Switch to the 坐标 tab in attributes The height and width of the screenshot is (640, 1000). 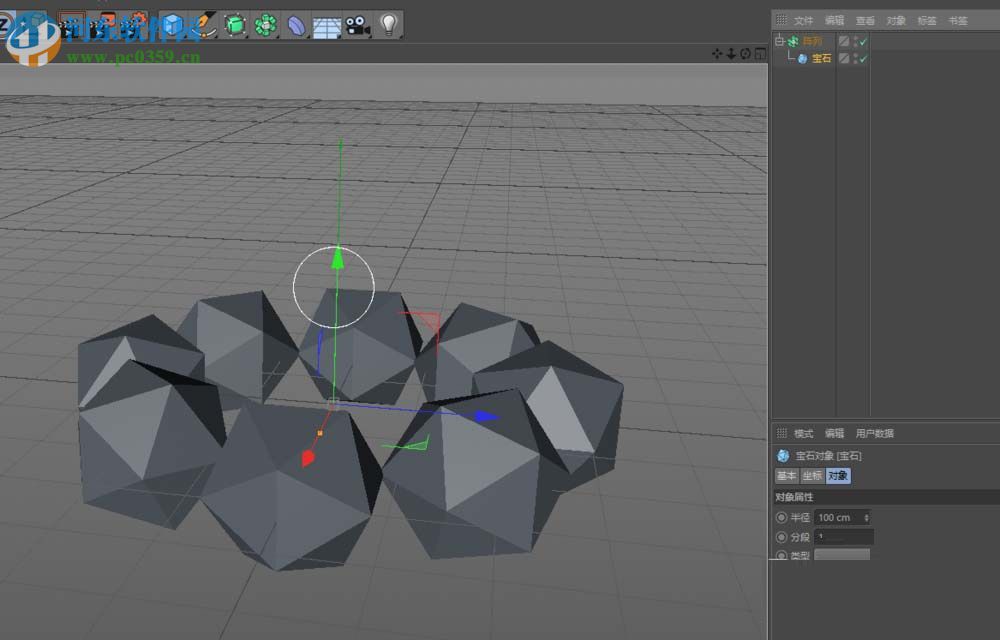click(x=810, y=476)
